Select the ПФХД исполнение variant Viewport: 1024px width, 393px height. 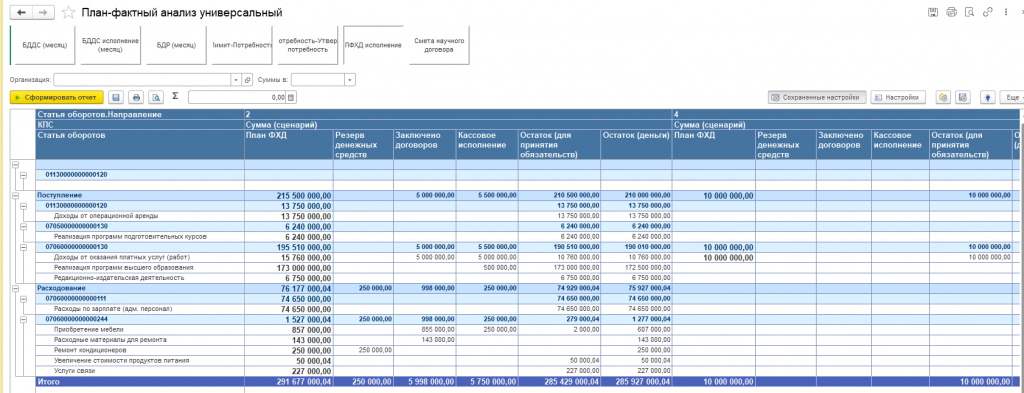coord(373,45)
